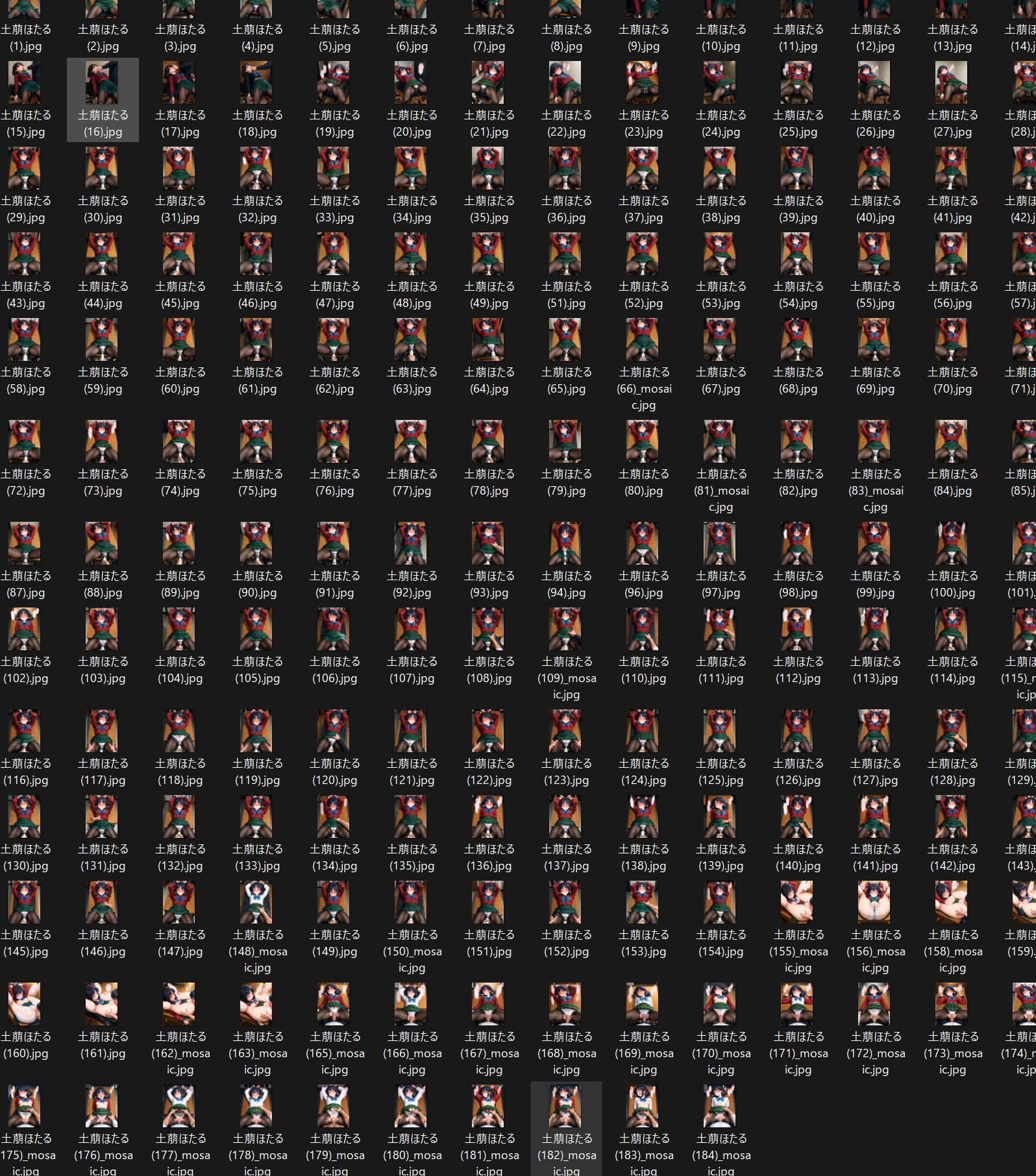
Task: Select thumbnail of 土萠ほたる (29).jpg
Action: click(25, 168)
